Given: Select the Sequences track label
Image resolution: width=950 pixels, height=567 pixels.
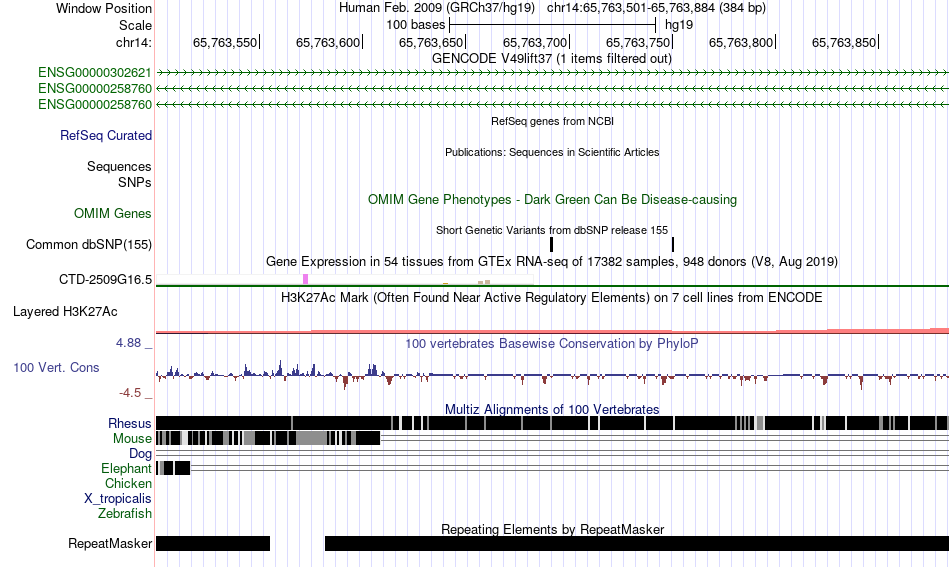Looking at the screenshot, I should point(119,167).
